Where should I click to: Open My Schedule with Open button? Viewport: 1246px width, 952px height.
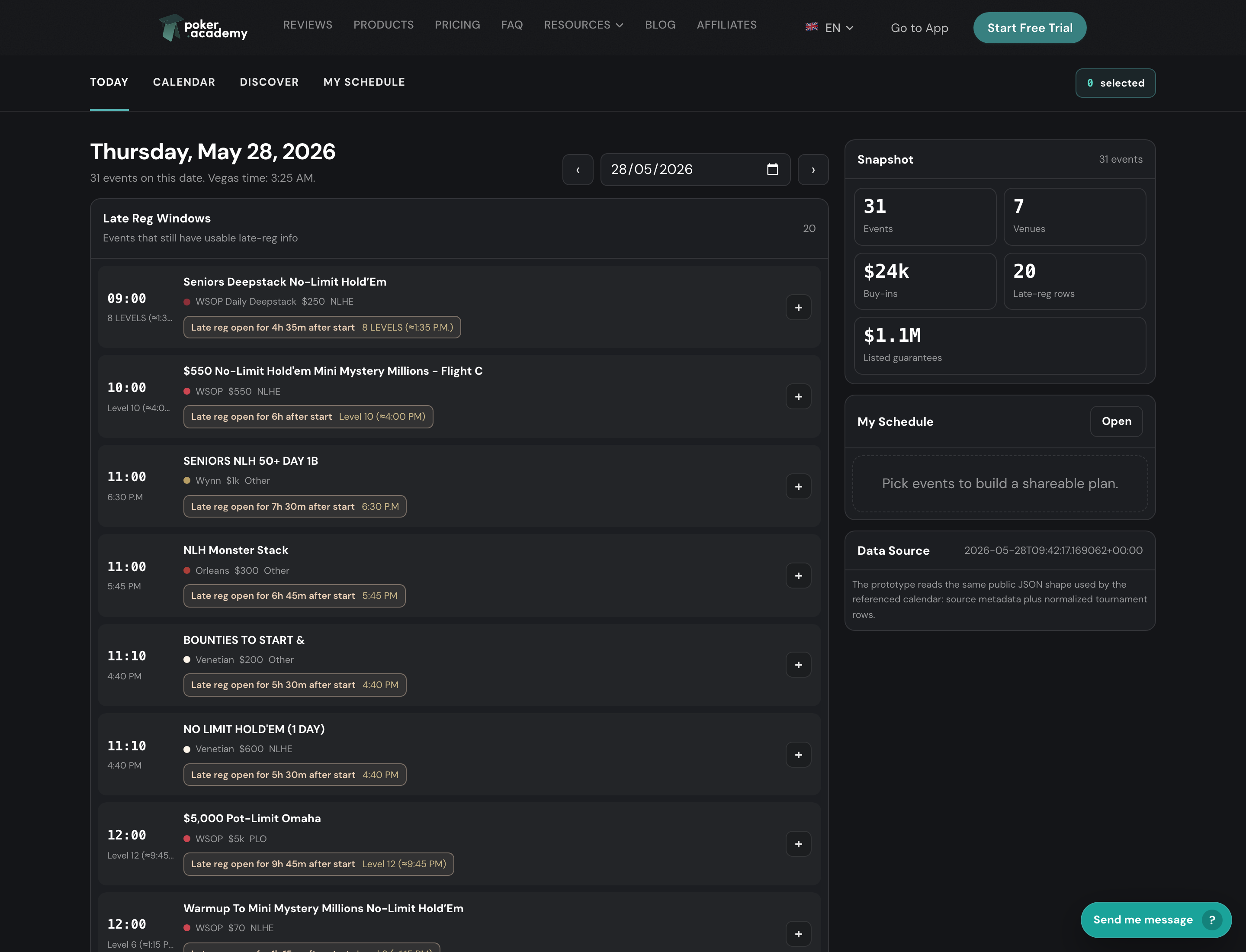(x=1116, y=421)
